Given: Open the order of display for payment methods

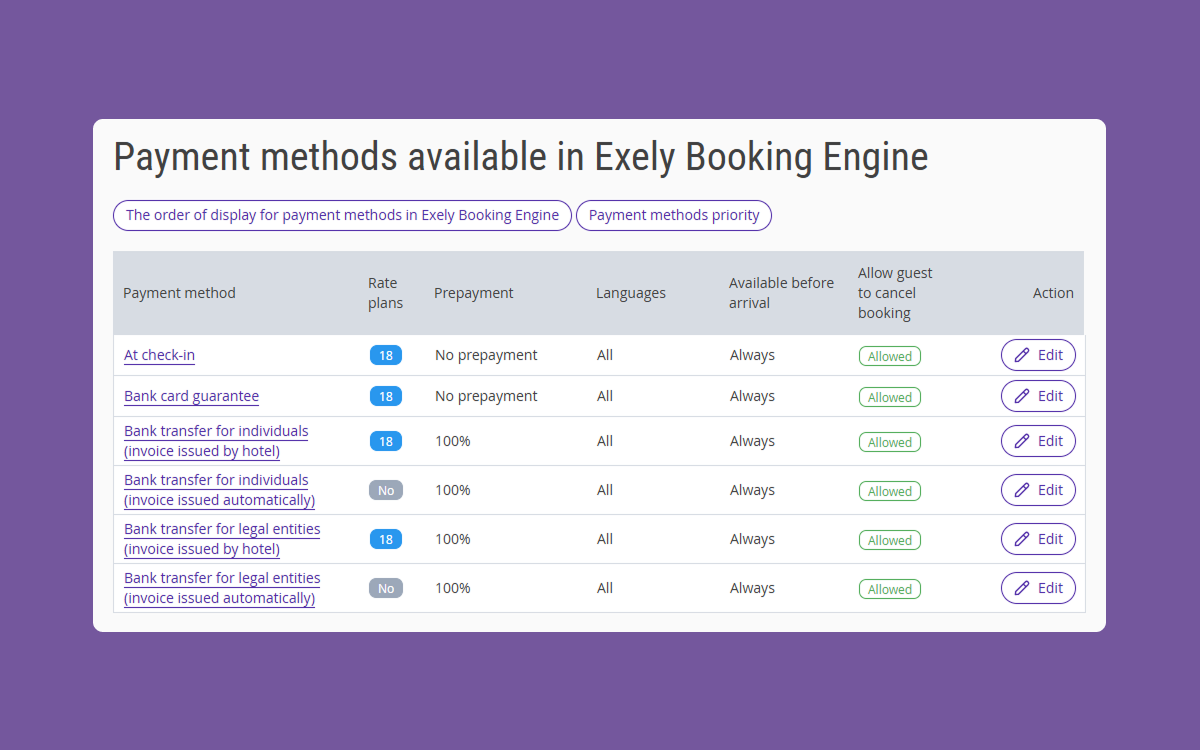Looking at the screenshot, I should pyautogui.click(x=342, y=215).
